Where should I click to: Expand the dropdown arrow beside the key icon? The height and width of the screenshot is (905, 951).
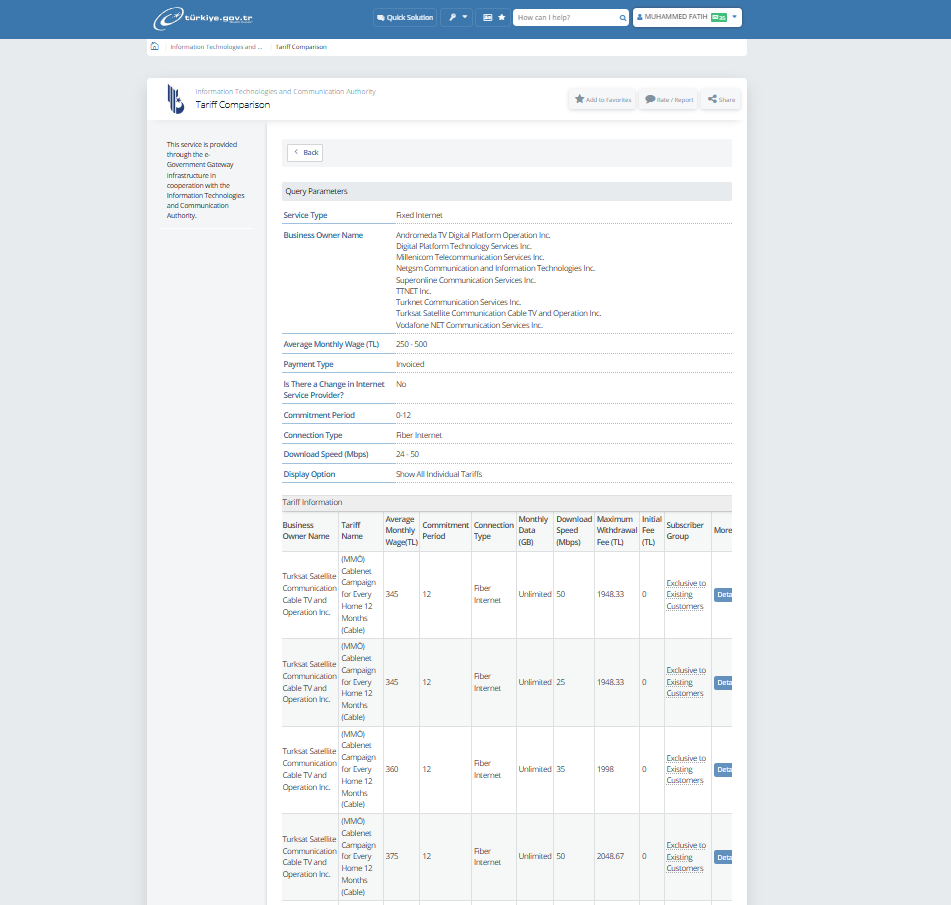click(x=465, y=17)
